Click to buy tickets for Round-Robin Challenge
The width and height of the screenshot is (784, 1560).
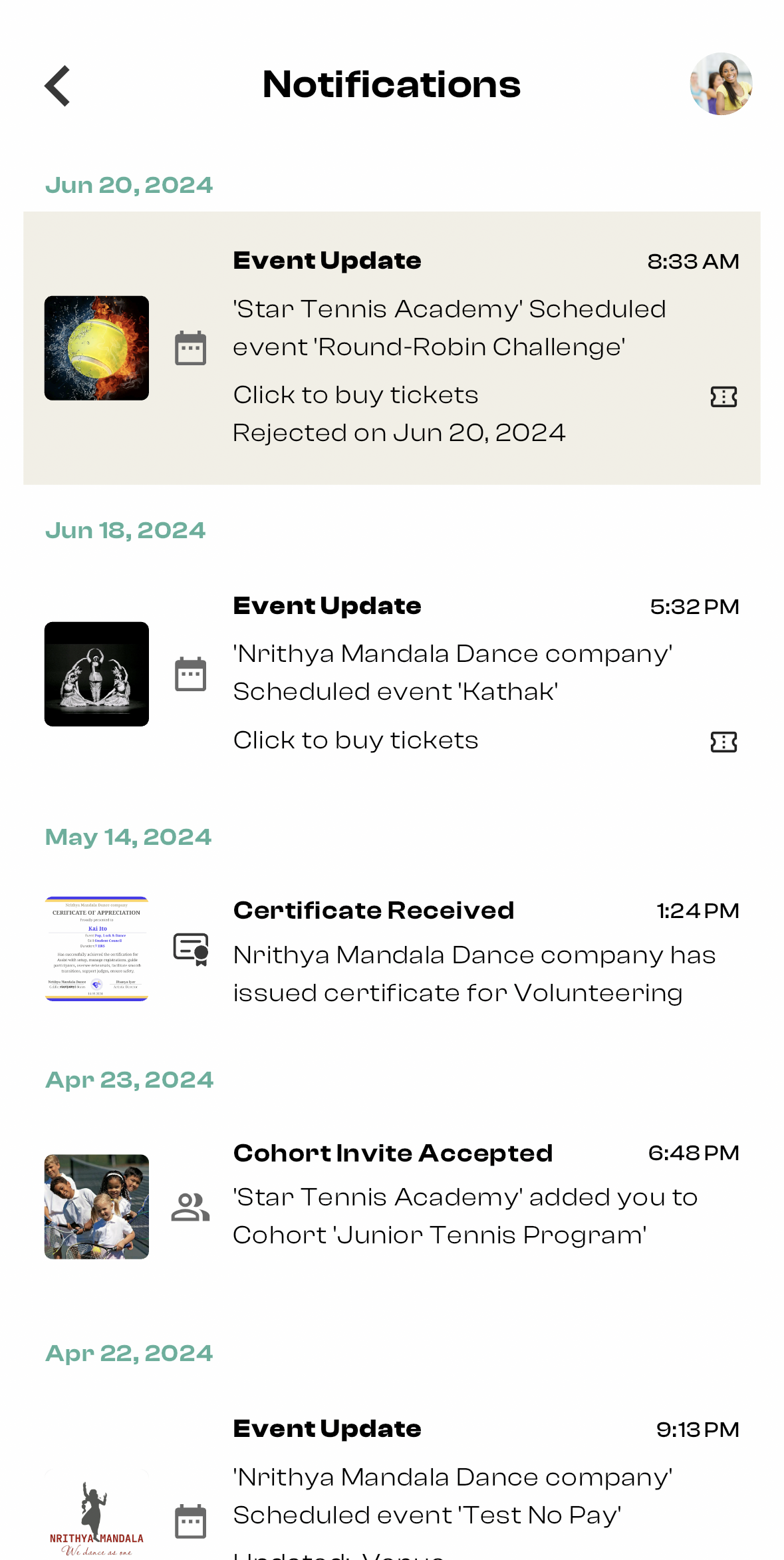click(x=356, y=395)
